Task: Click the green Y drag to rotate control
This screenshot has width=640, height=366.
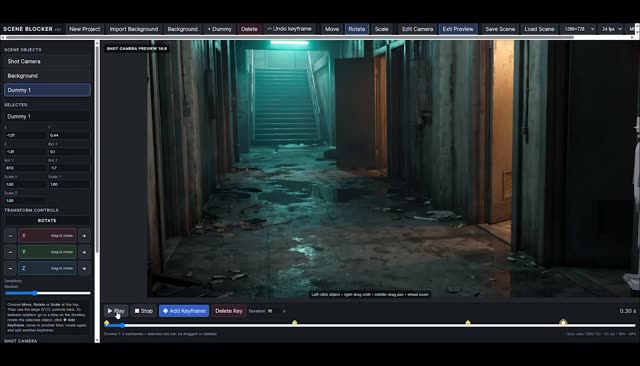Action: (47, 252)
